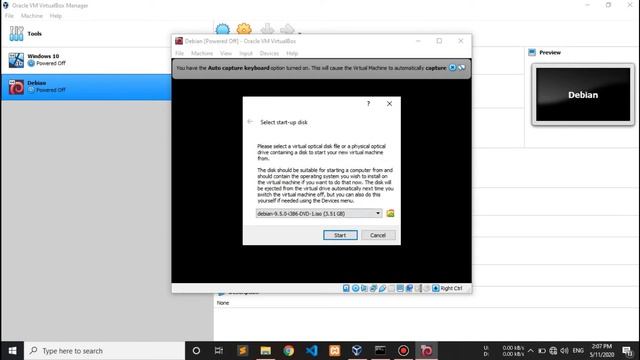
Task: Click the shared folders indicator in status bar
Action: point(391,288)
